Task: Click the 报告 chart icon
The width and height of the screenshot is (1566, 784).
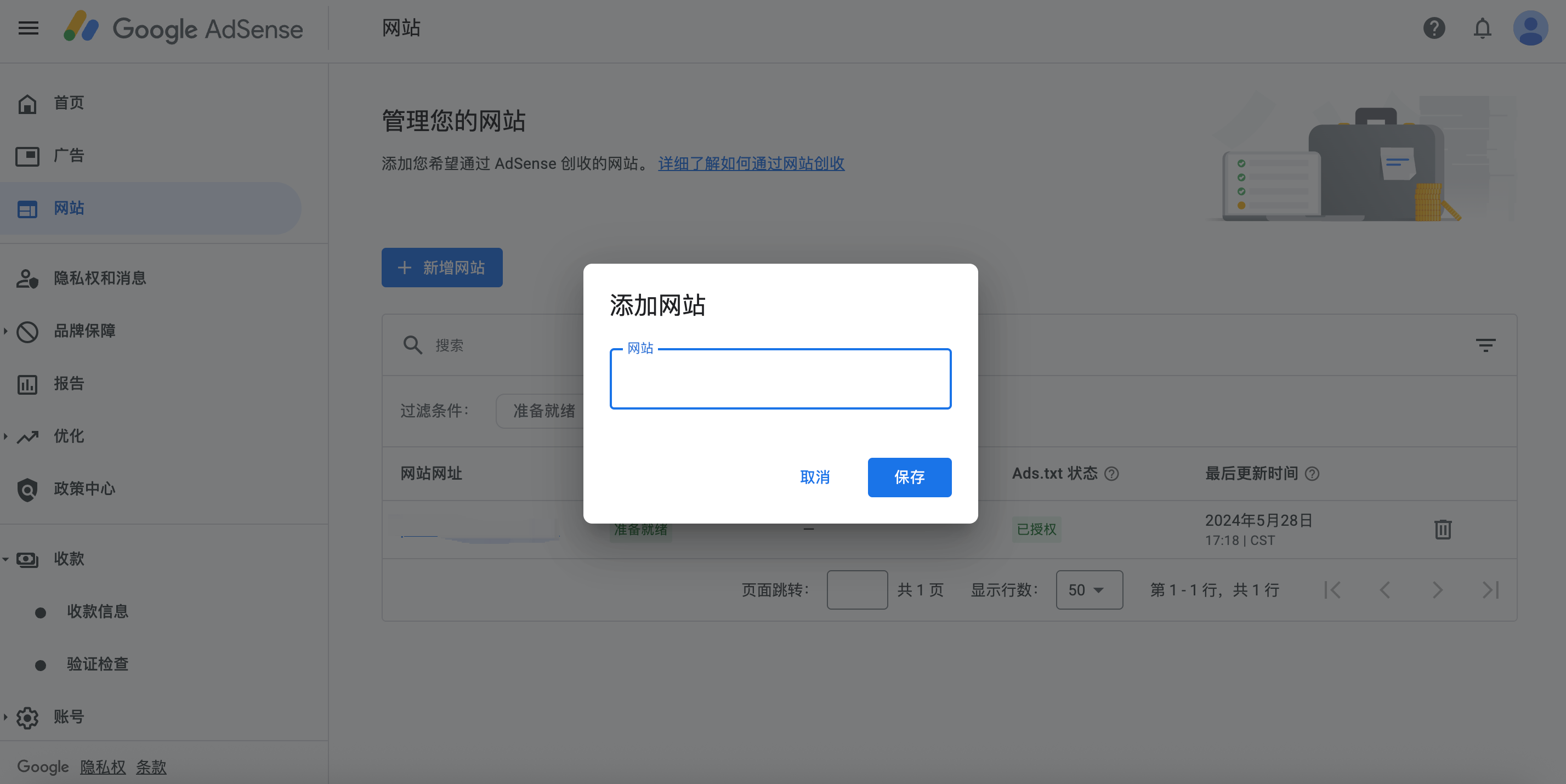Action: 27,384
